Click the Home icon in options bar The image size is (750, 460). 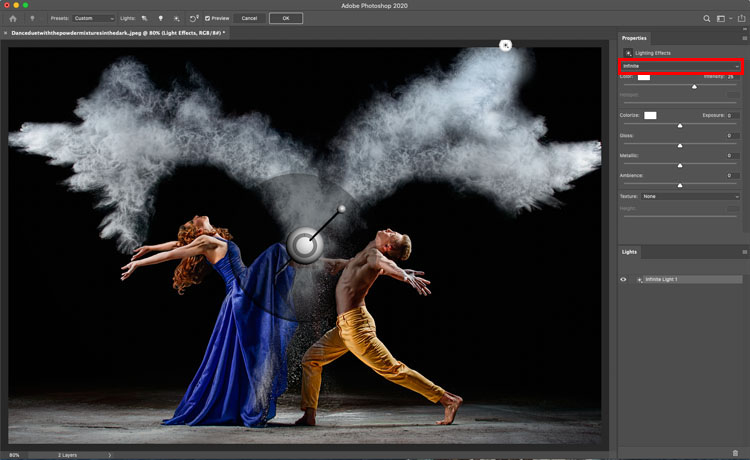pos(13,19)
